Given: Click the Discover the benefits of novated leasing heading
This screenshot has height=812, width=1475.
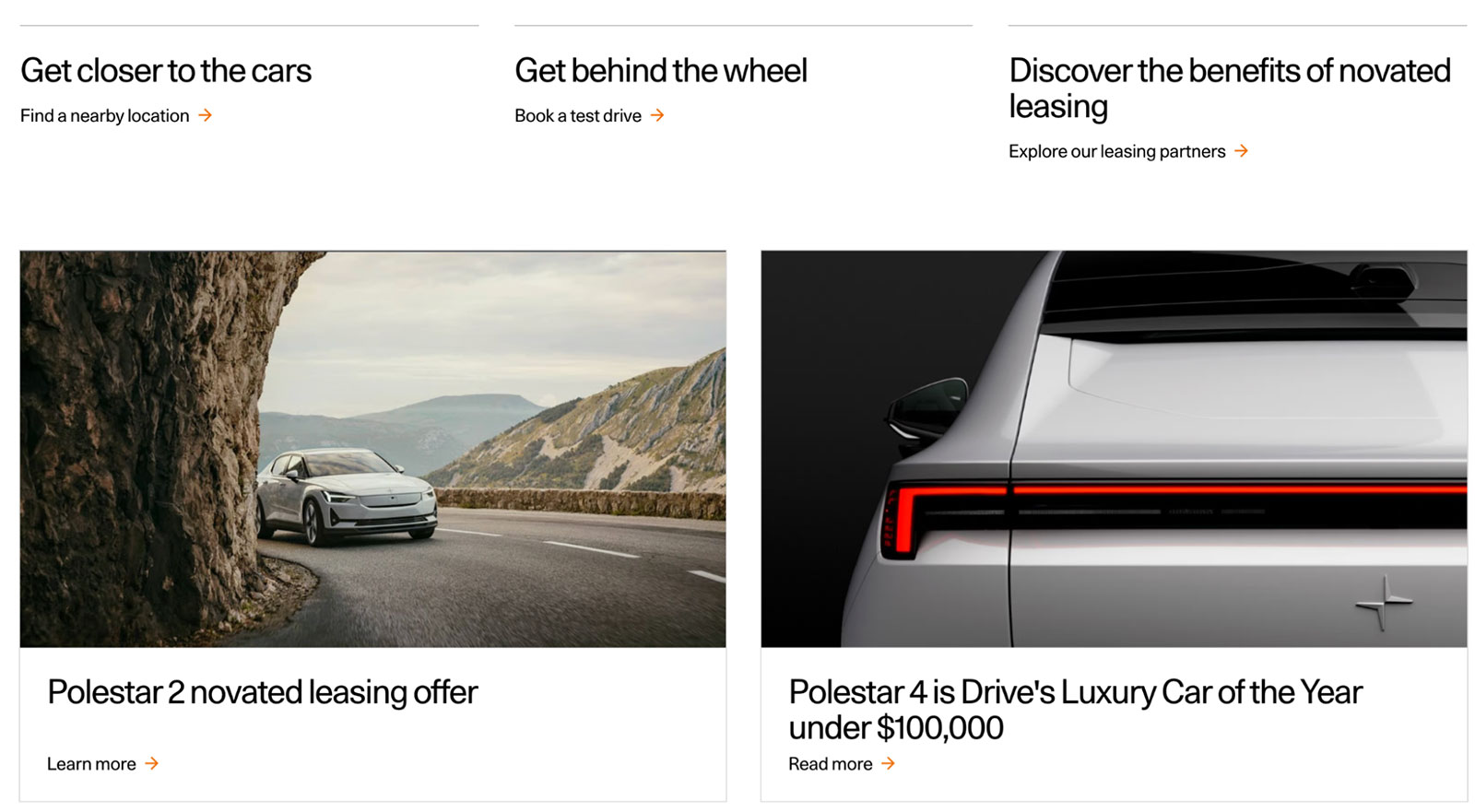Looking at the screenshot, I should [x=1230, y=88].
